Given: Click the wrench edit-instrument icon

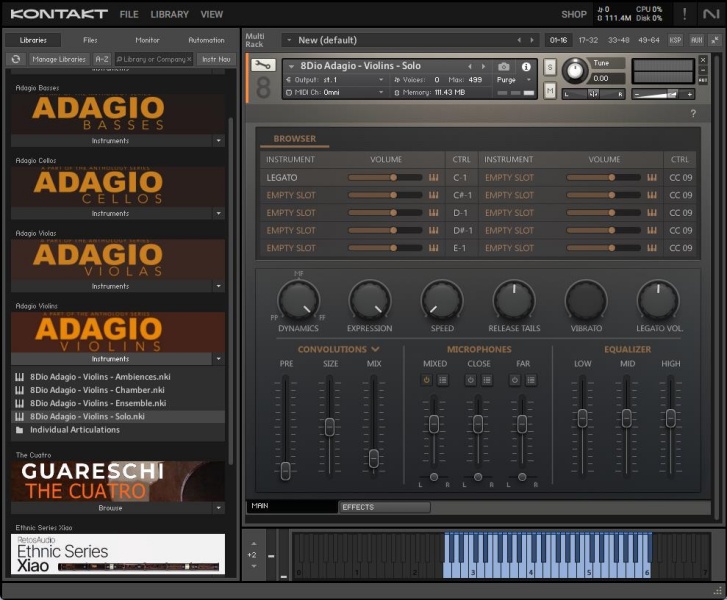Looking at the screenshot, I should coord(263,66).
